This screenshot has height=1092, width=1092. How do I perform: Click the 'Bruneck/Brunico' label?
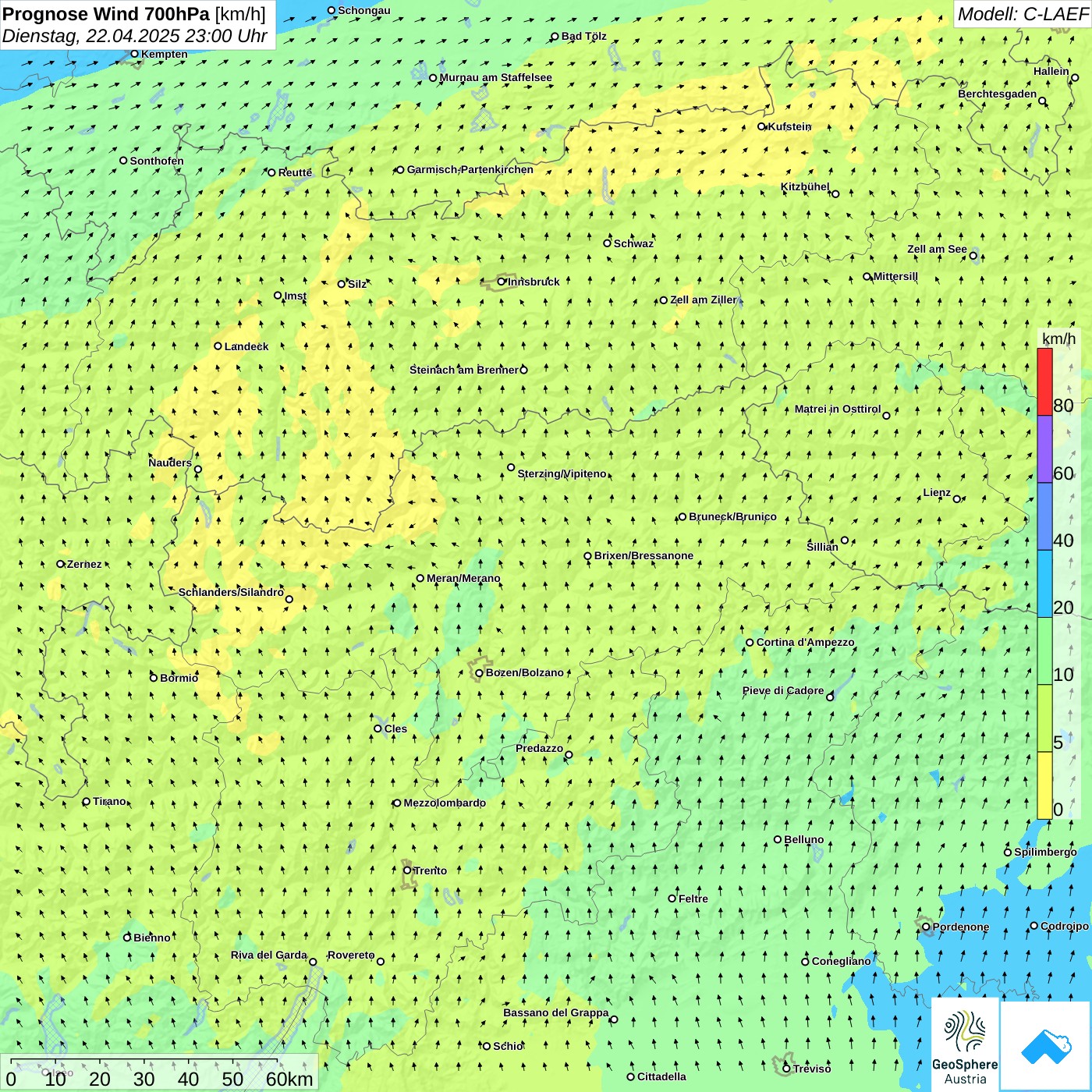pyautogui.click(x=732, y=516)
